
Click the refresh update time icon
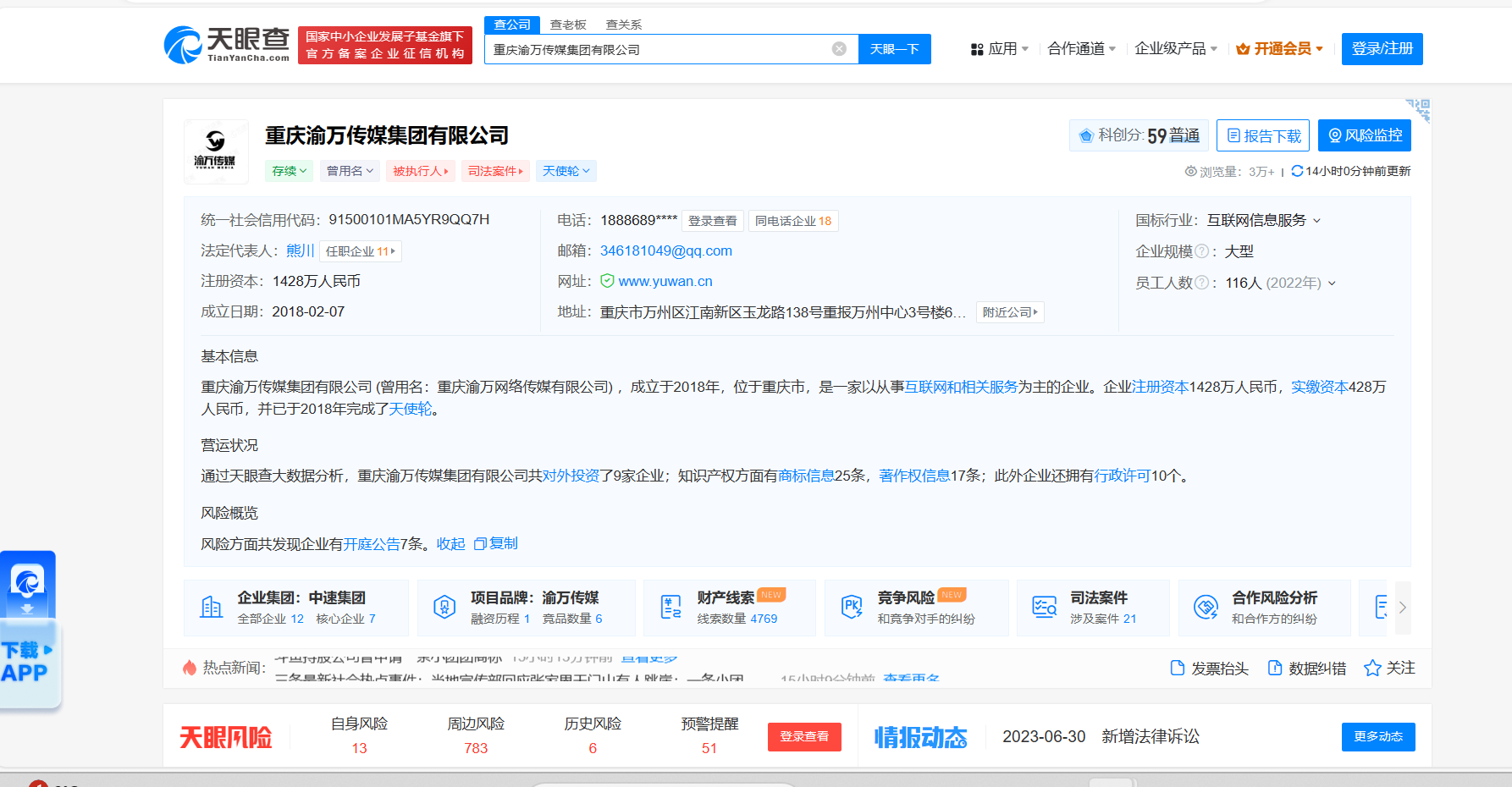pos(1297,171)
